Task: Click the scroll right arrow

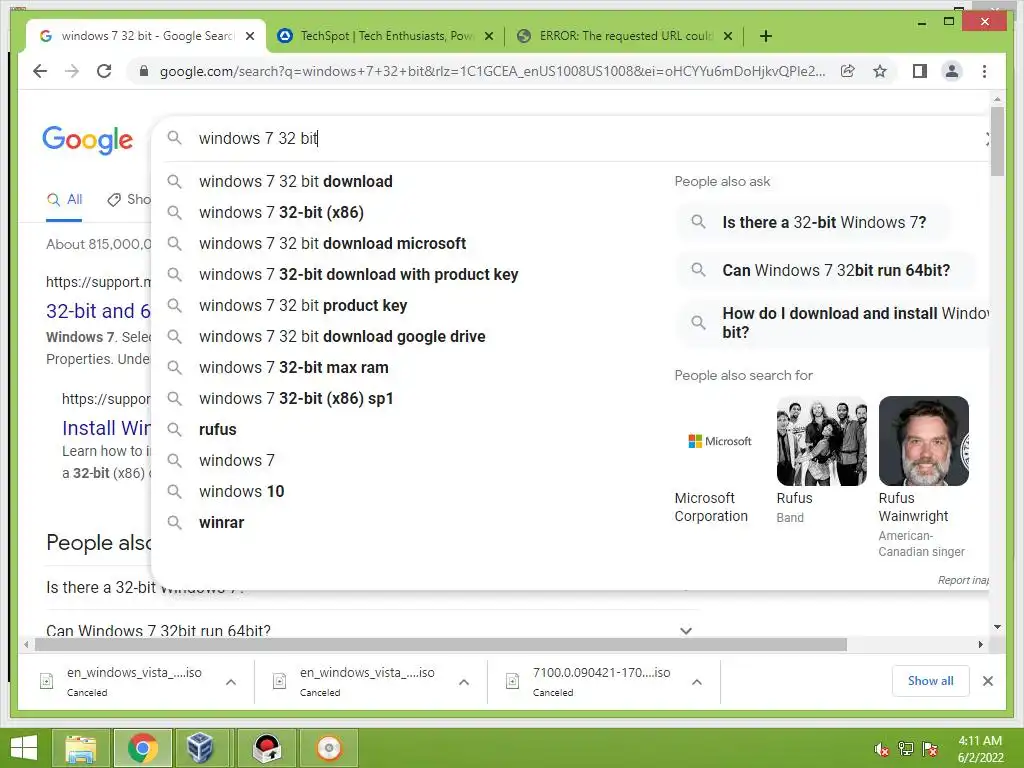Action: point(980,645)
